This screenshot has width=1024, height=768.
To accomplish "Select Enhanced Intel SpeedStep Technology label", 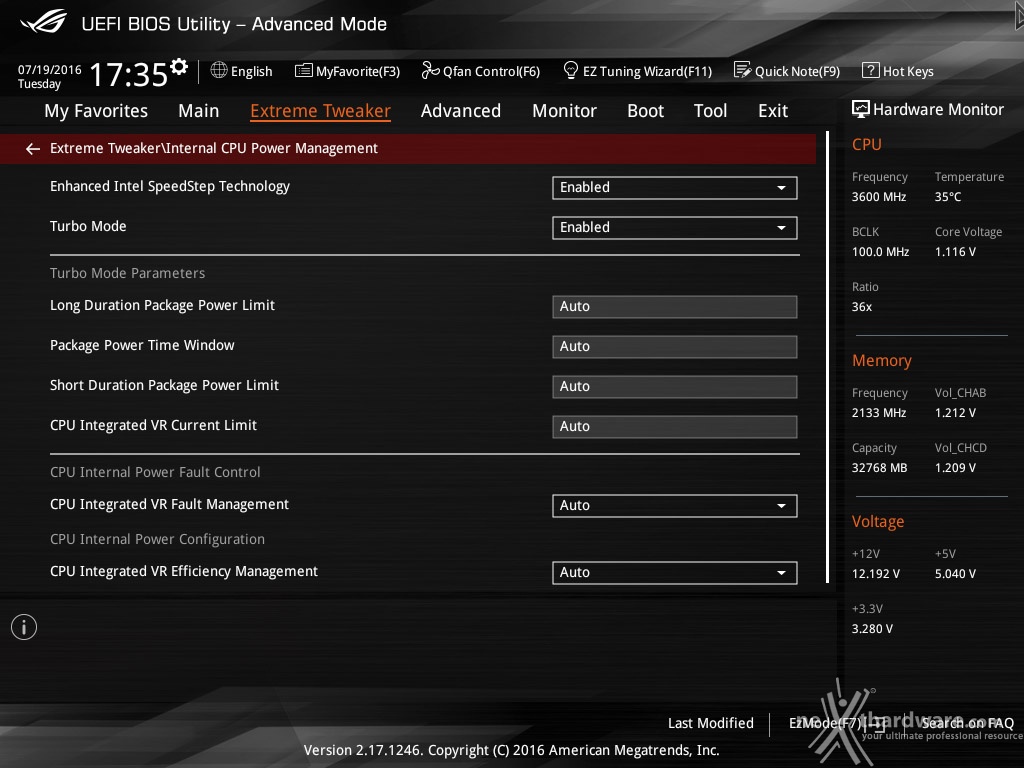I will click(x=170, y=187).
